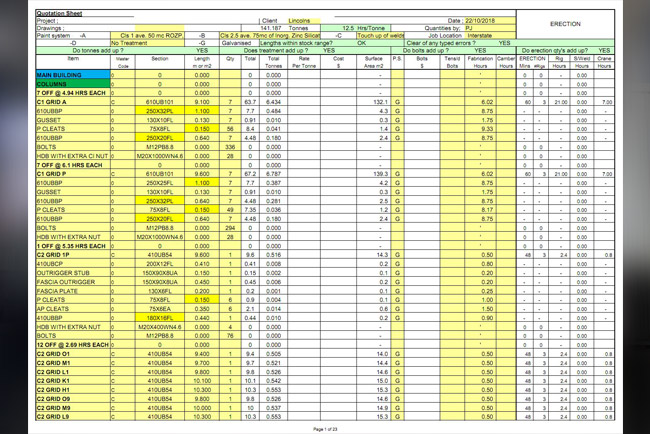Select the total tonnes value 141.187
The image size is (650, 434).
click(271, 28)
